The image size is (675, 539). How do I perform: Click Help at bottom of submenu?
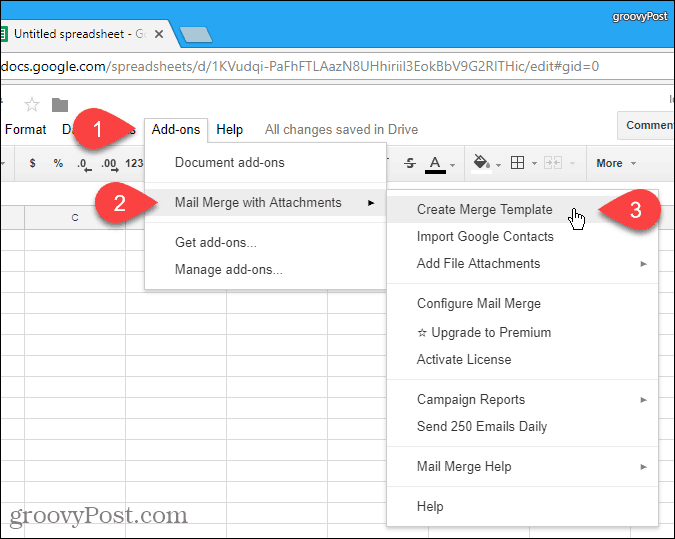(523, 506)
